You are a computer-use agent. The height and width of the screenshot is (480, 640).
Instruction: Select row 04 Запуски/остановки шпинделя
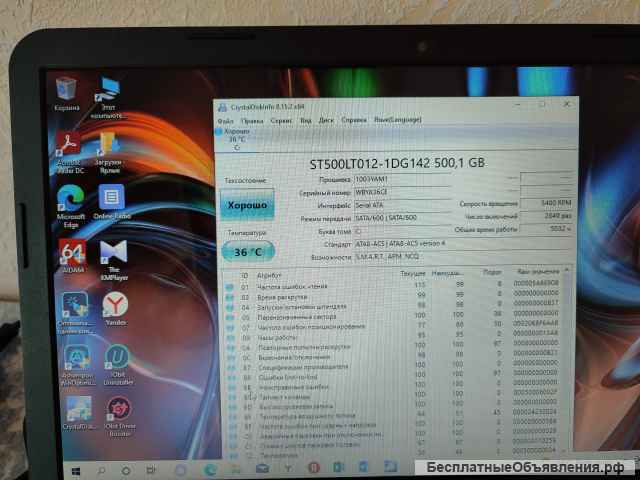point(394,306)
